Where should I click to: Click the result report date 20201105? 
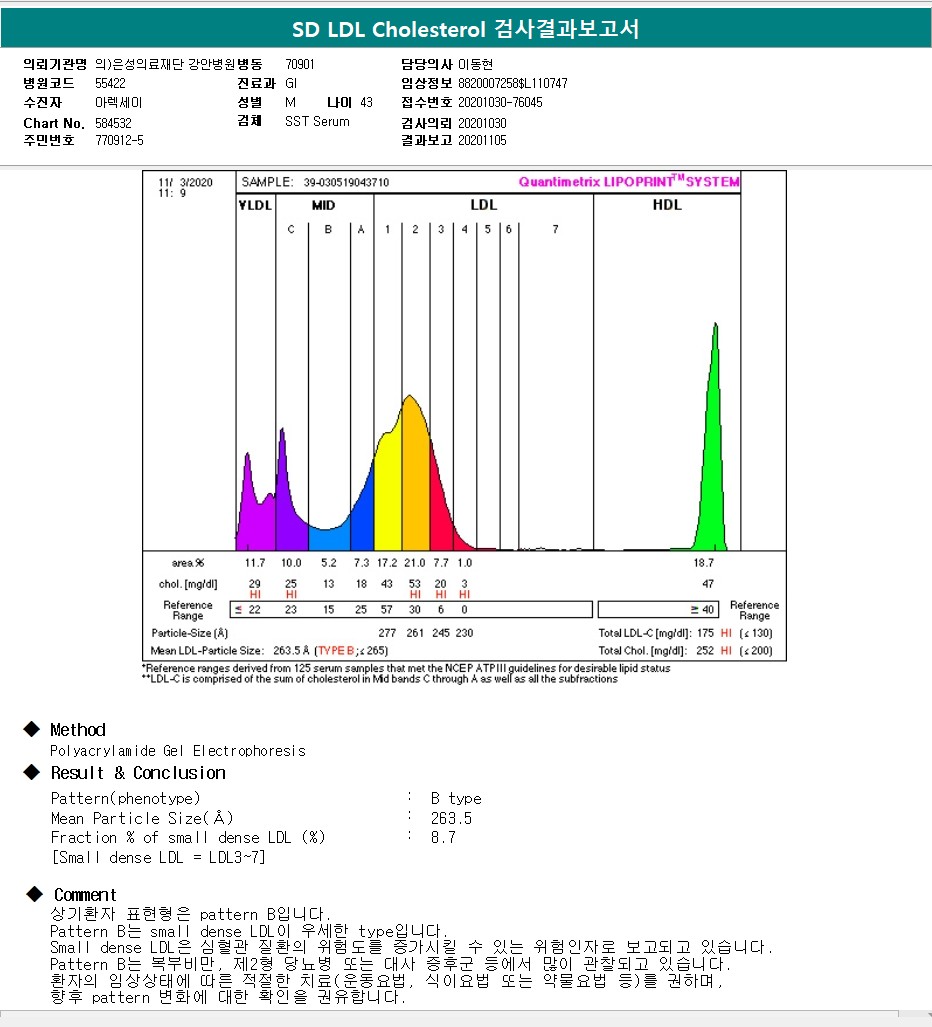click(x=482, y=140)
